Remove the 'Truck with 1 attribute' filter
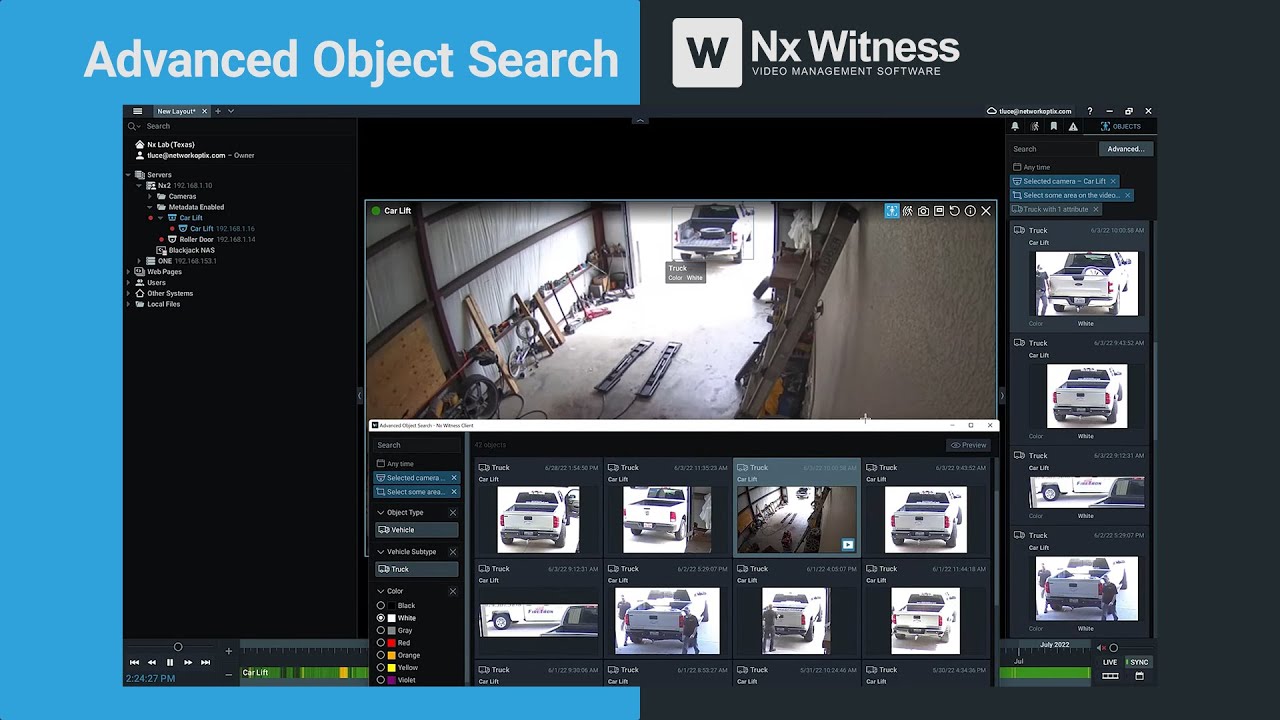The height and width of the screenshot is (720, 1280). click(1096, 209)
